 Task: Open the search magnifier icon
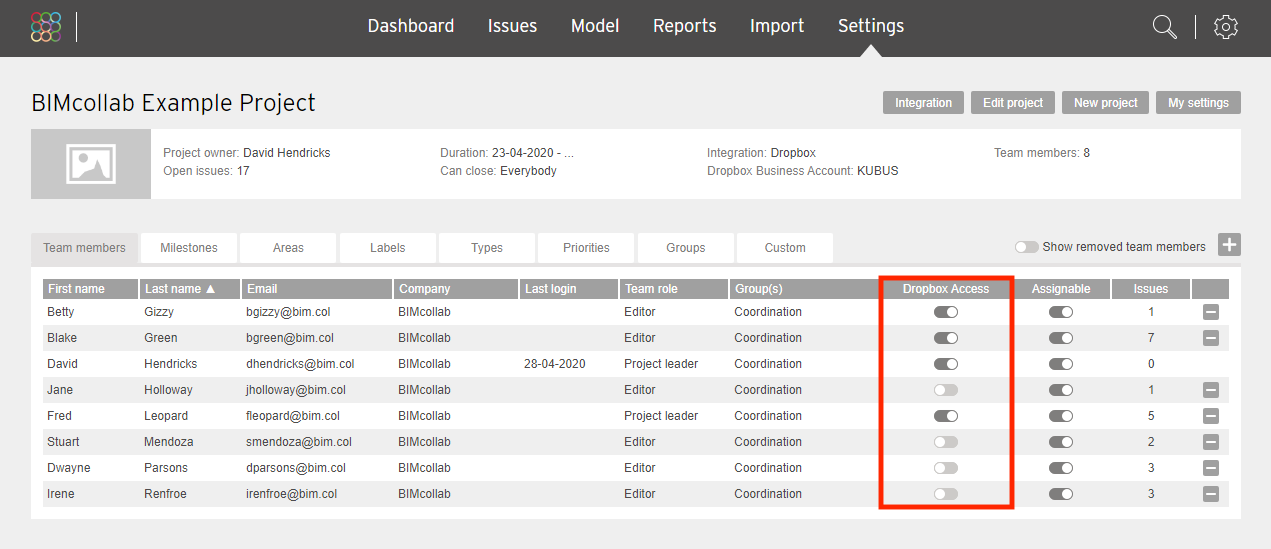pyautogui.click(x=1164, y=27)
